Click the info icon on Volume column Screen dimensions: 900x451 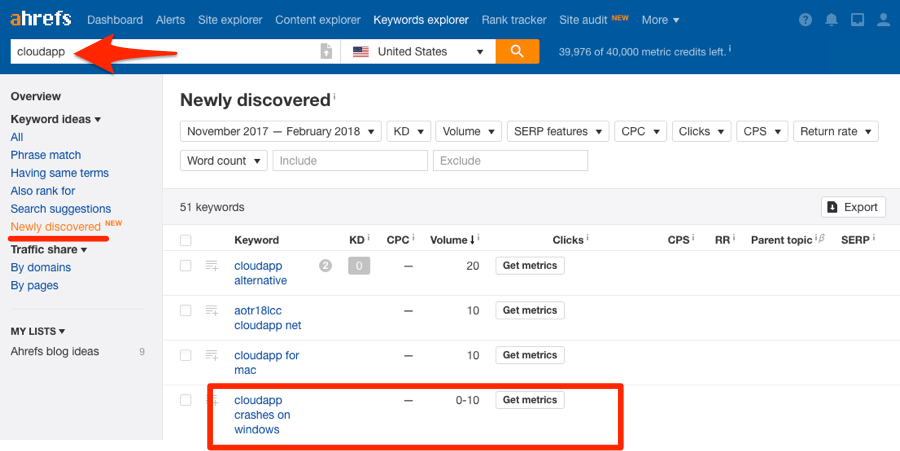tap(478, 238)
